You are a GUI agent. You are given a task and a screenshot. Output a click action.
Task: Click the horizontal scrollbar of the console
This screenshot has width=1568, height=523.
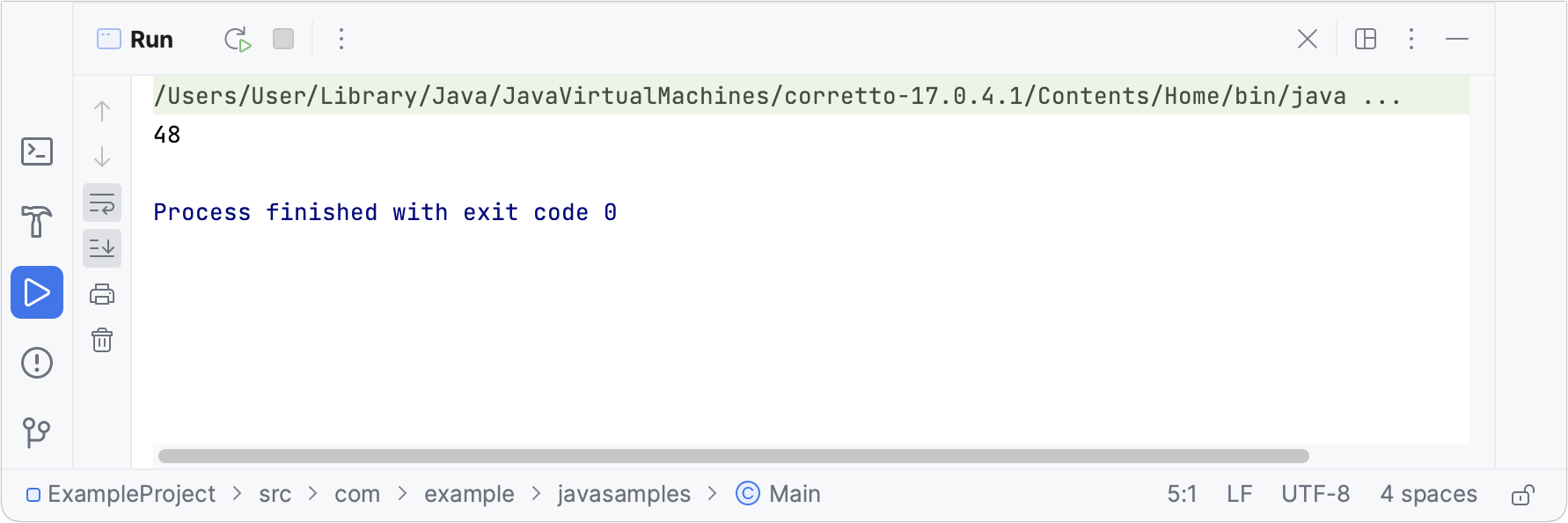pos(733,456)
